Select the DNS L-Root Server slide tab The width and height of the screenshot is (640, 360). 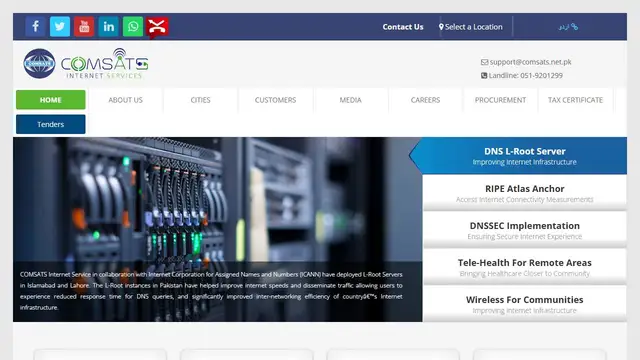518,156
